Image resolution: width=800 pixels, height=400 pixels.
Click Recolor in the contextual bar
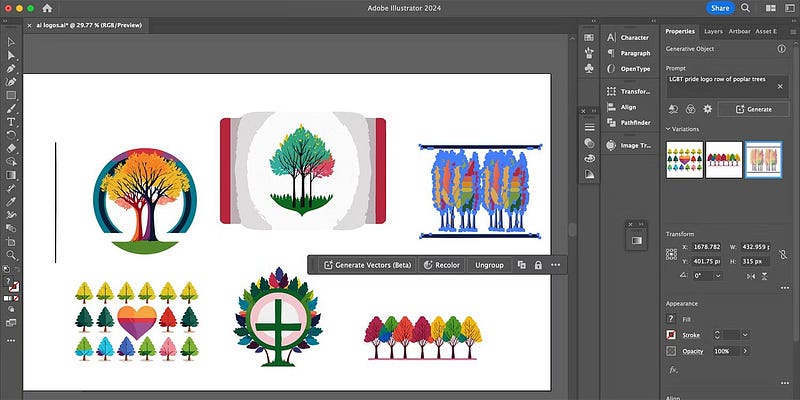[x=440, y=265]
